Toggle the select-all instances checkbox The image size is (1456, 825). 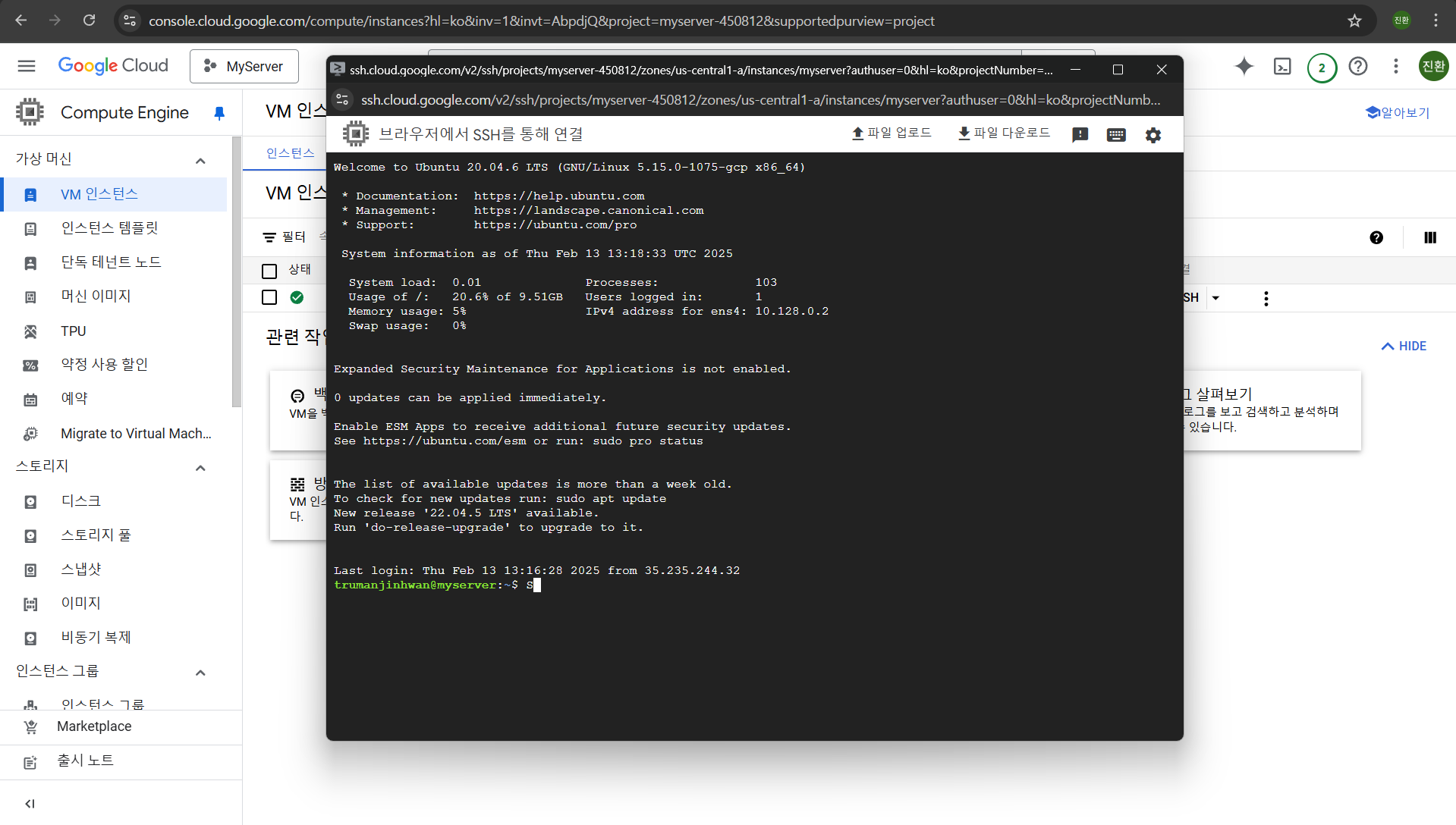(269, 271)
